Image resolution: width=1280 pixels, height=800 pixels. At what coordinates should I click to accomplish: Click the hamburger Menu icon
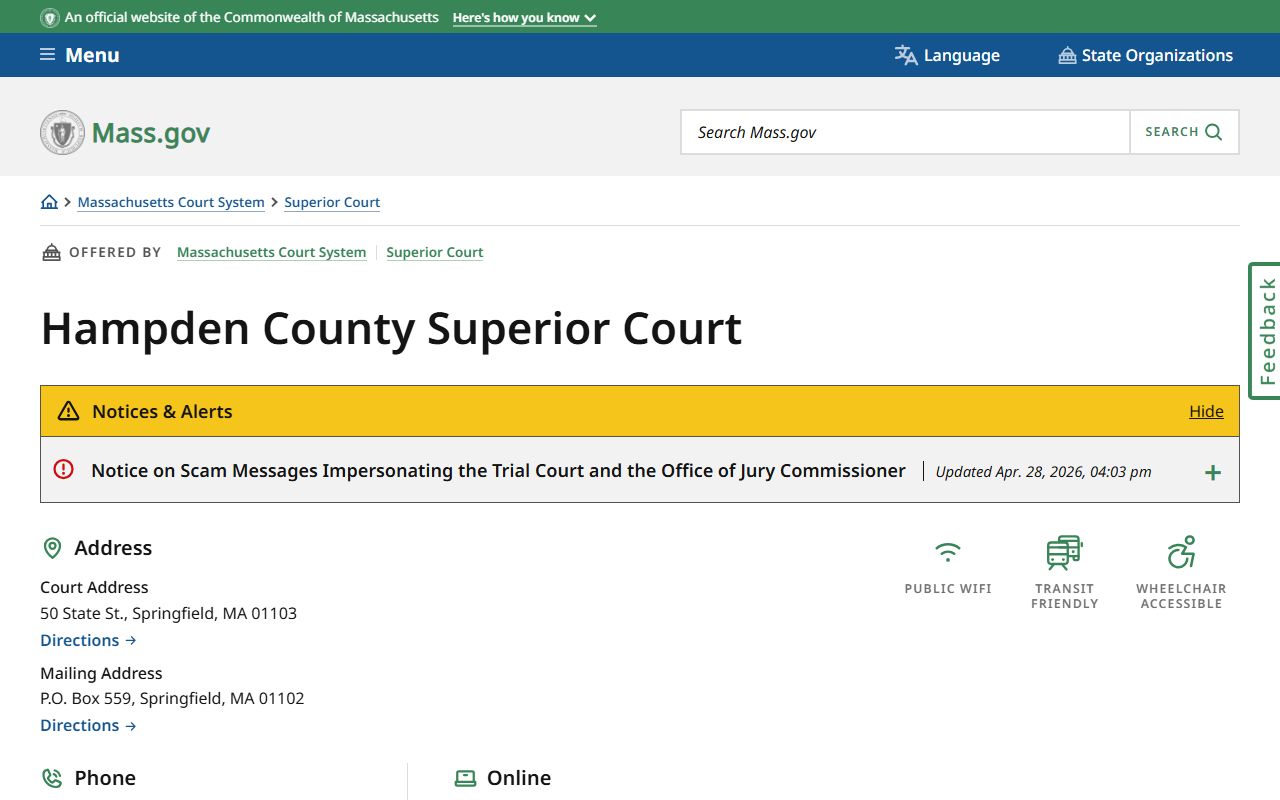(x=47, y=55)
